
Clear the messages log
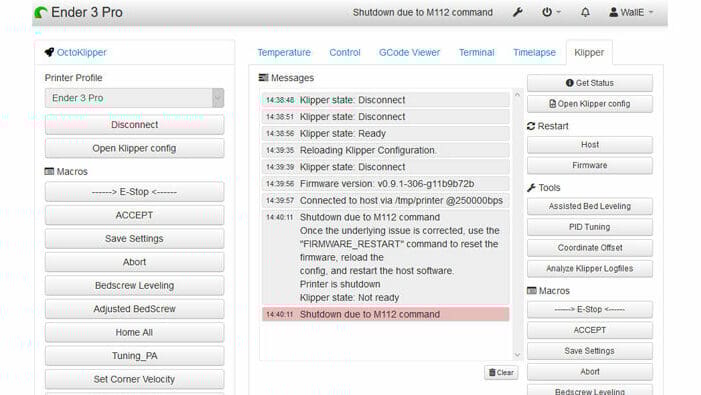501,373
